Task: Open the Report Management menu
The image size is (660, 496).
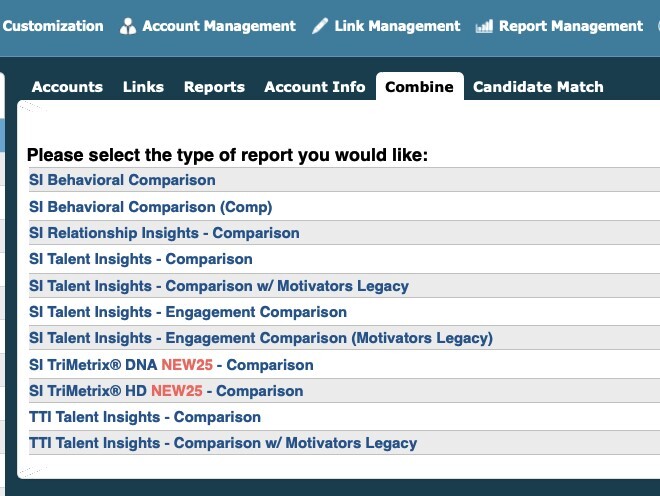Action: [x=571, y=26]
